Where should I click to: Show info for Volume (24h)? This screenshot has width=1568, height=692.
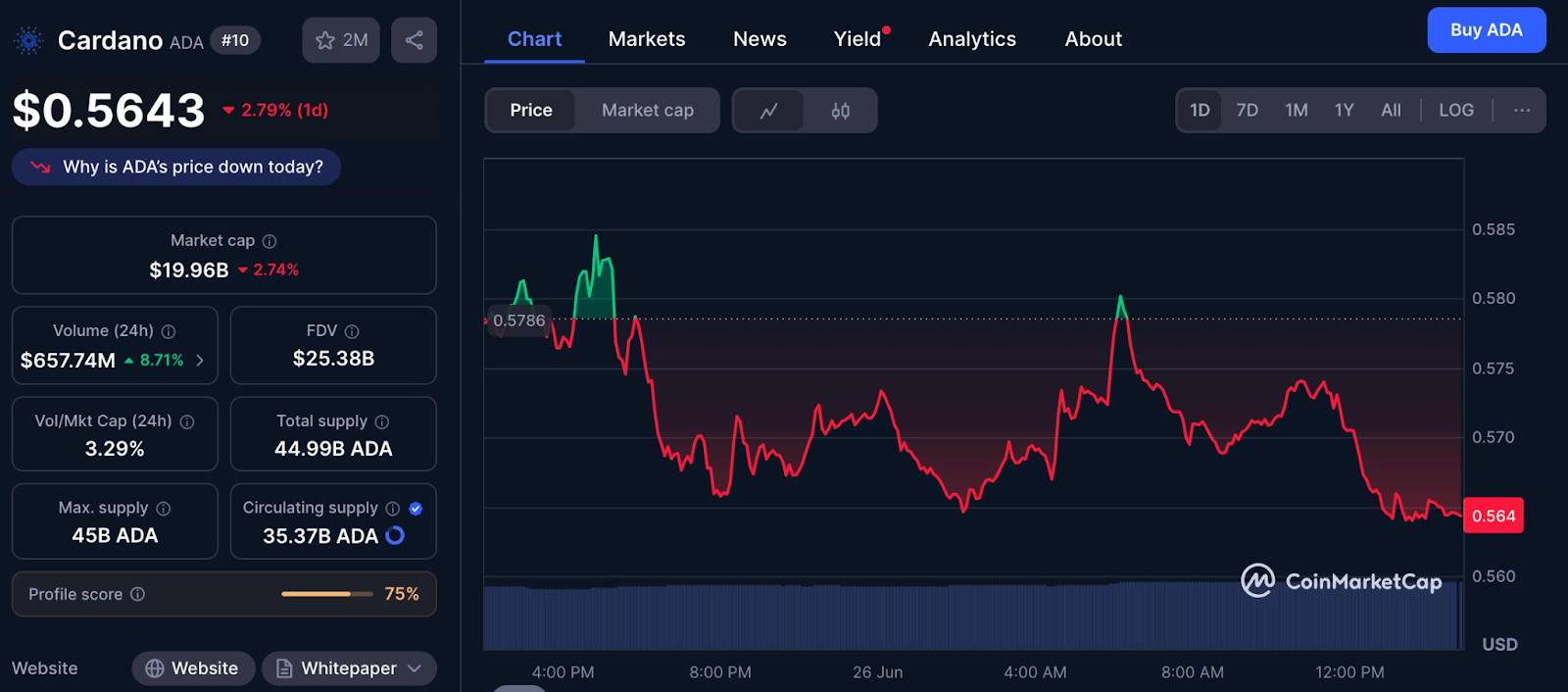[169, 331]
